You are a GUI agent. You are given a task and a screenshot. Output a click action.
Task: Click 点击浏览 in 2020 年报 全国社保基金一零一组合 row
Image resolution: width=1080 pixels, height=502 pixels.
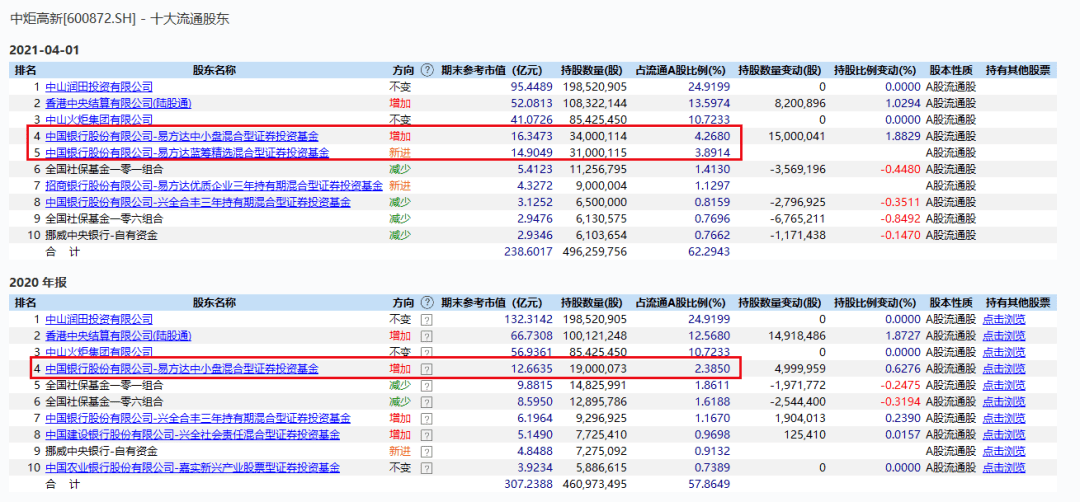[x=1004, y=386]
